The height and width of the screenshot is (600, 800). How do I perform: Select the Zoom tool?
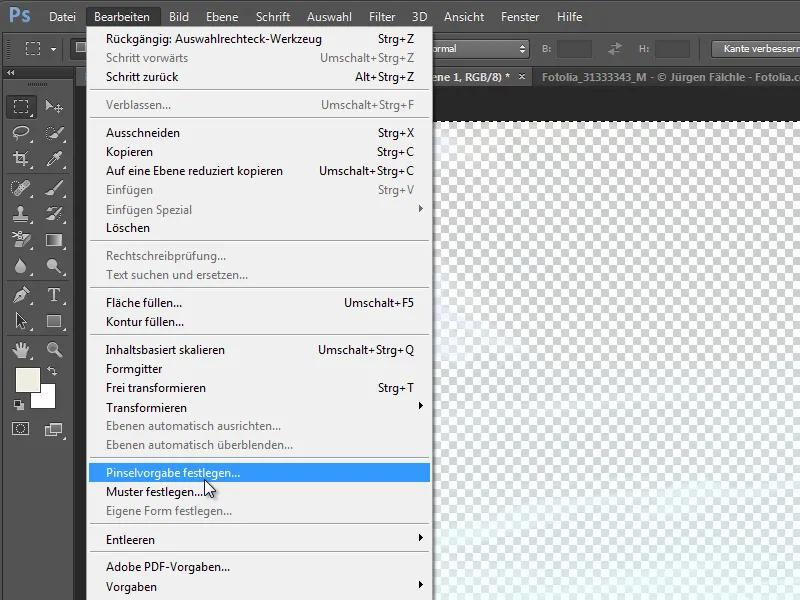[x=54, y=349]
